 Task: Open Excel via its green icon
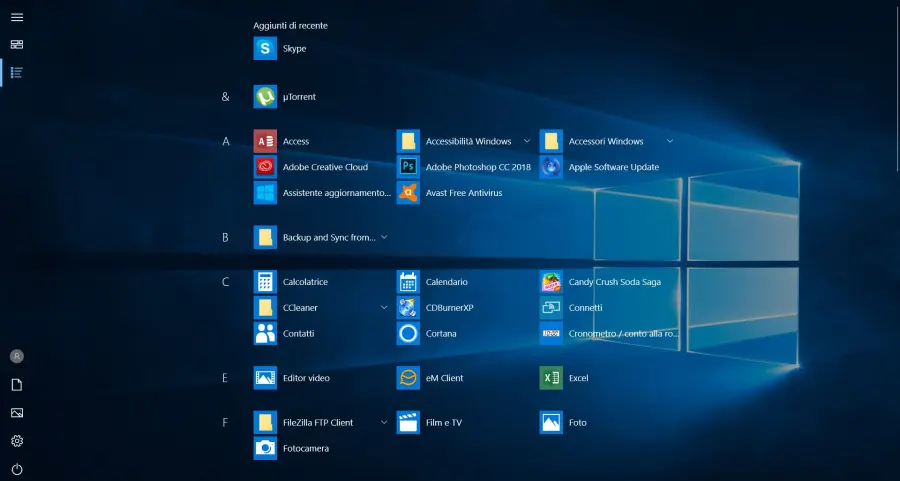pos(551,378)
